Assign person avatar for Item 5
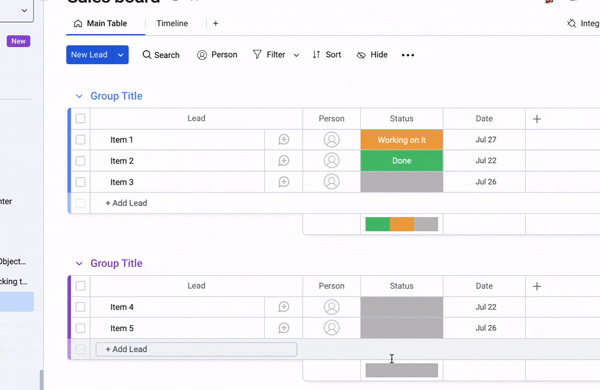 (x=332, y=328)
